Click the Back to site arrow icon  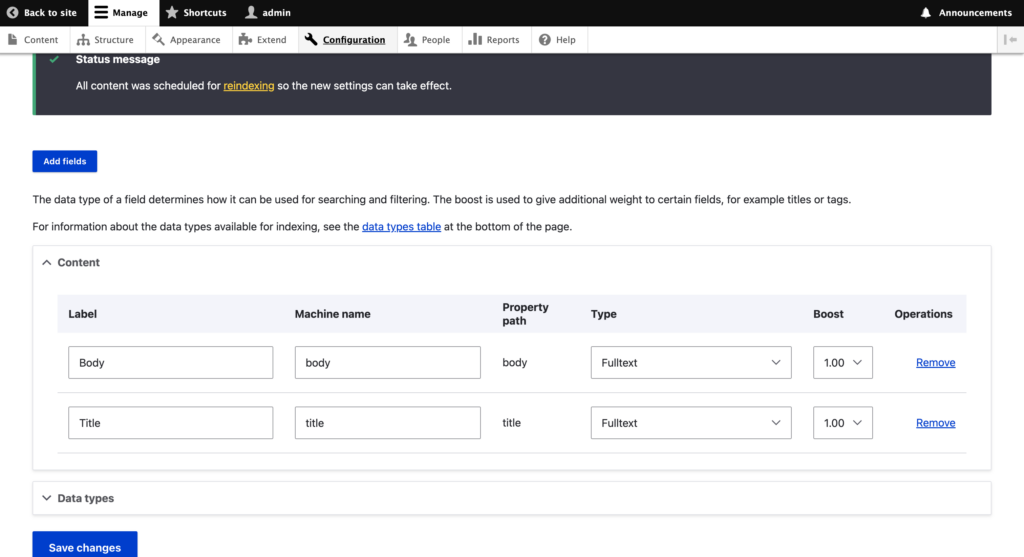point(13,13)
